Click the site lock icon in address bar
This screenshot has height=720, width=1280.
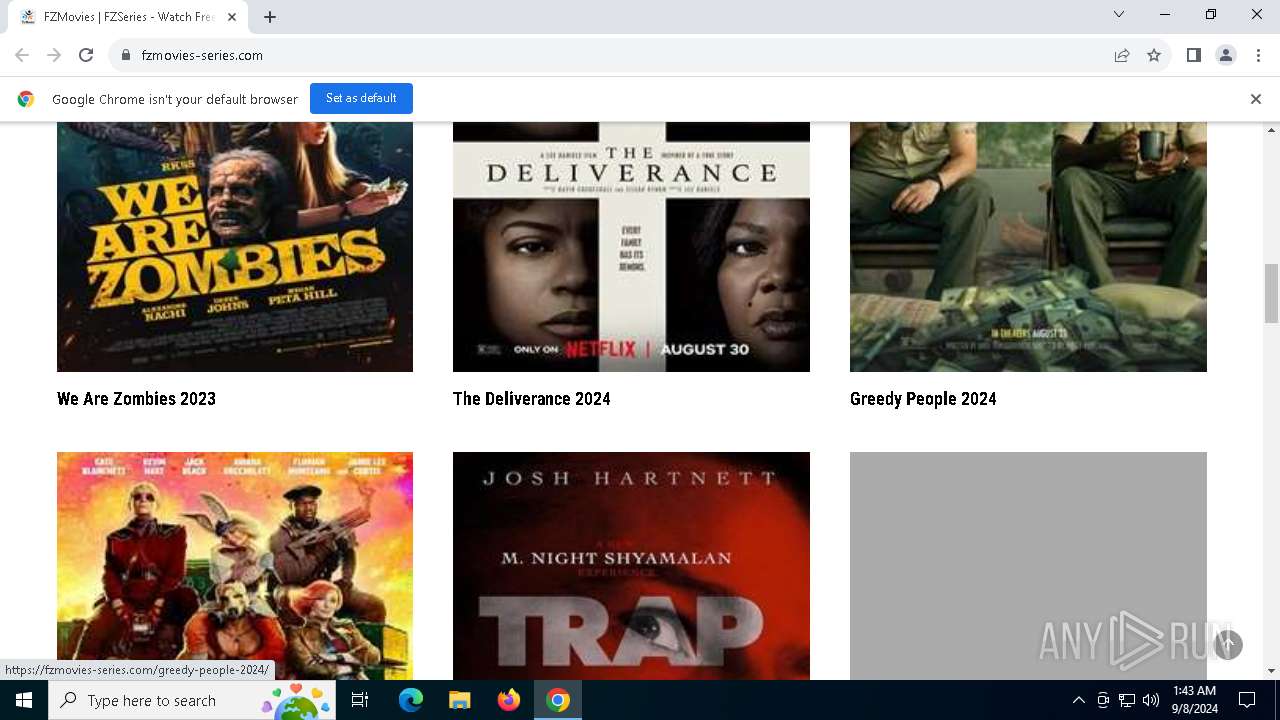(x=126, y=55)
